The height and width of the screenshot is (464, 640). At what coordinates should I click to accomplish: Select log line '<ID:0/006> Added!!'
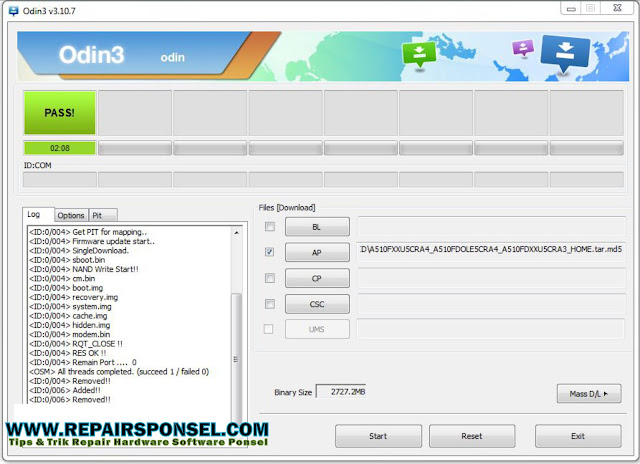tap(65, 391)
